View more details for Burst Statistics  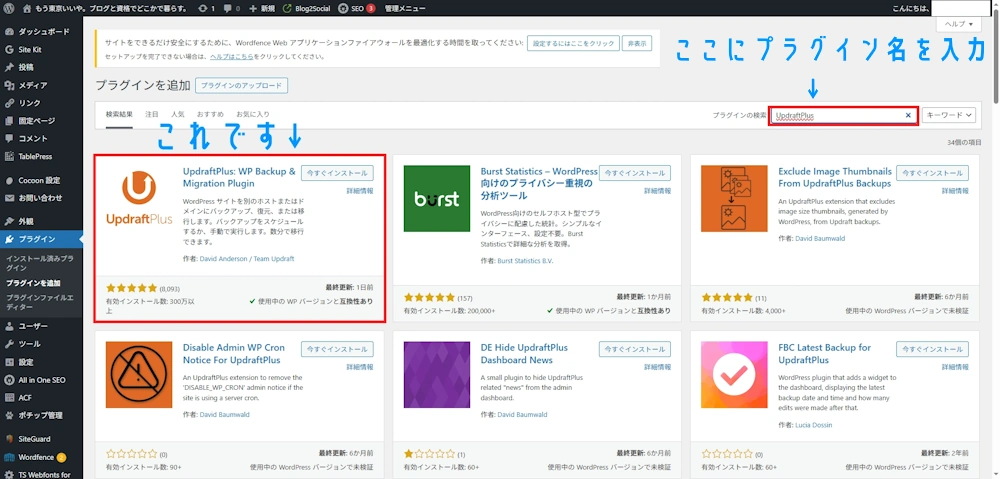(x=658, y=191)
